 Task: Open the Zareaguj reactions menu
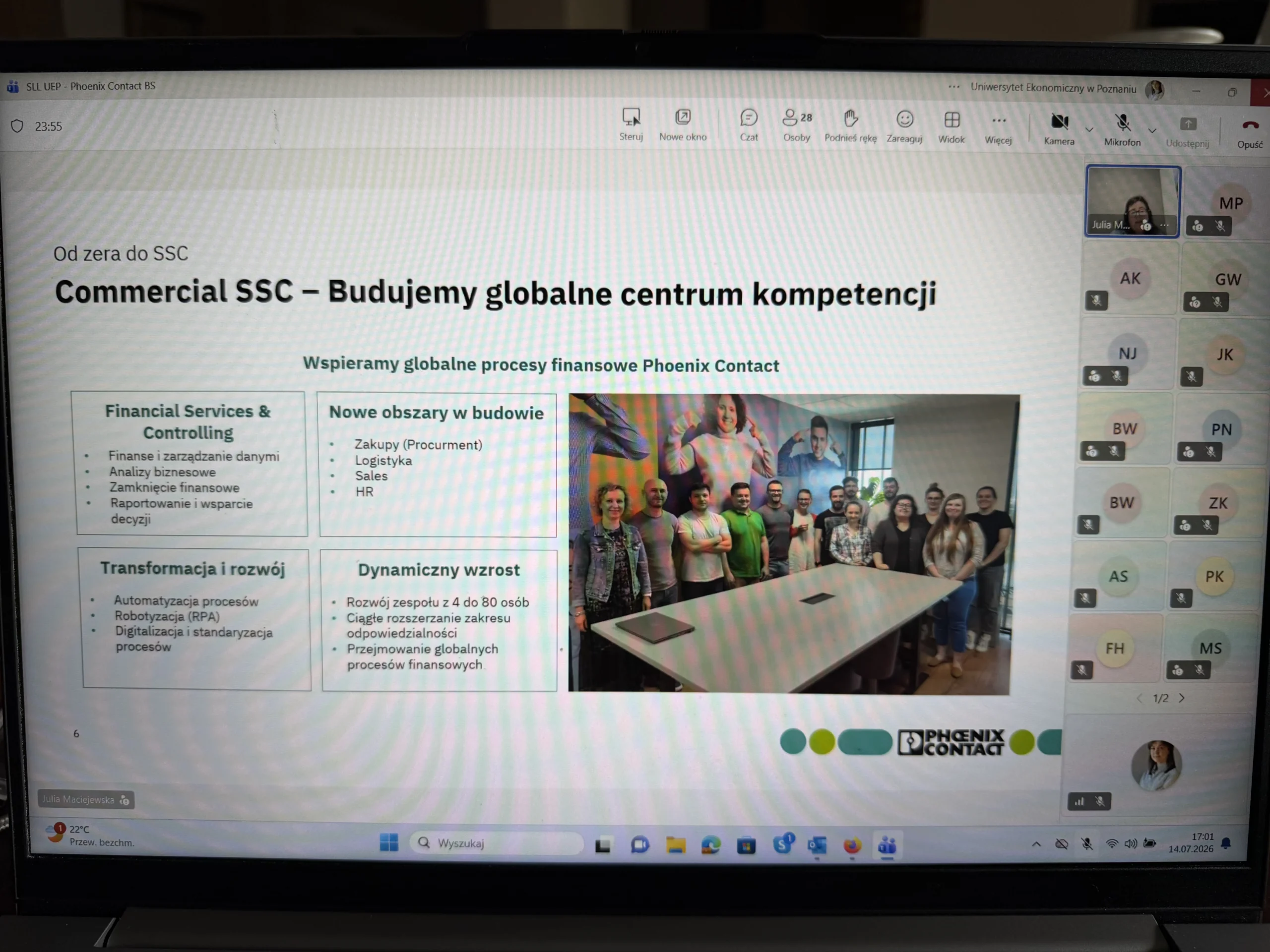[904, 126]
